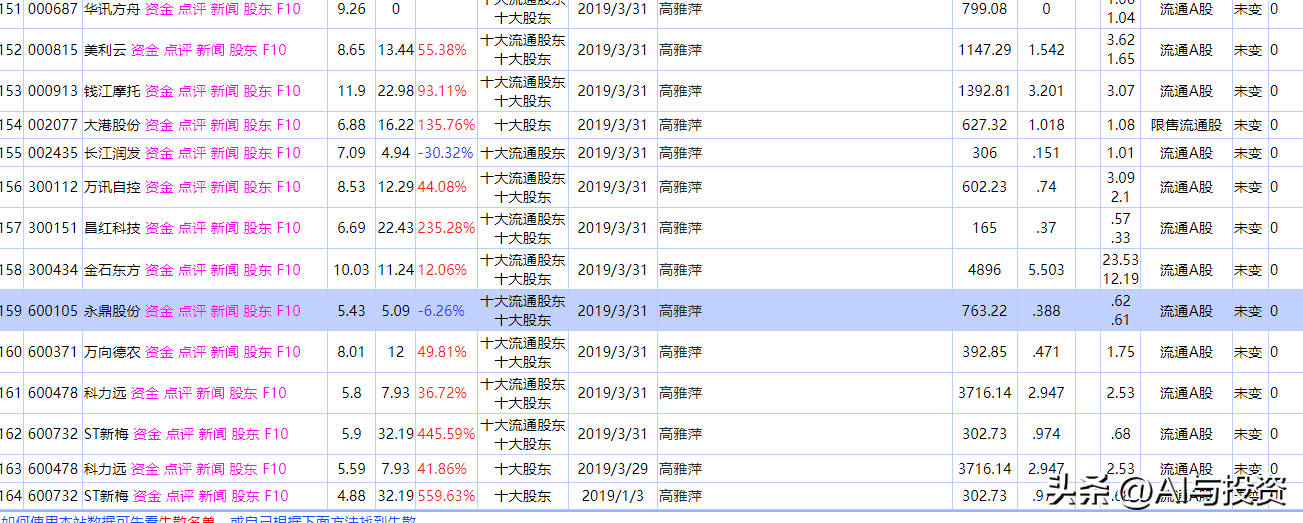Click percentage value 445.59%

click(x=446, y=434)
